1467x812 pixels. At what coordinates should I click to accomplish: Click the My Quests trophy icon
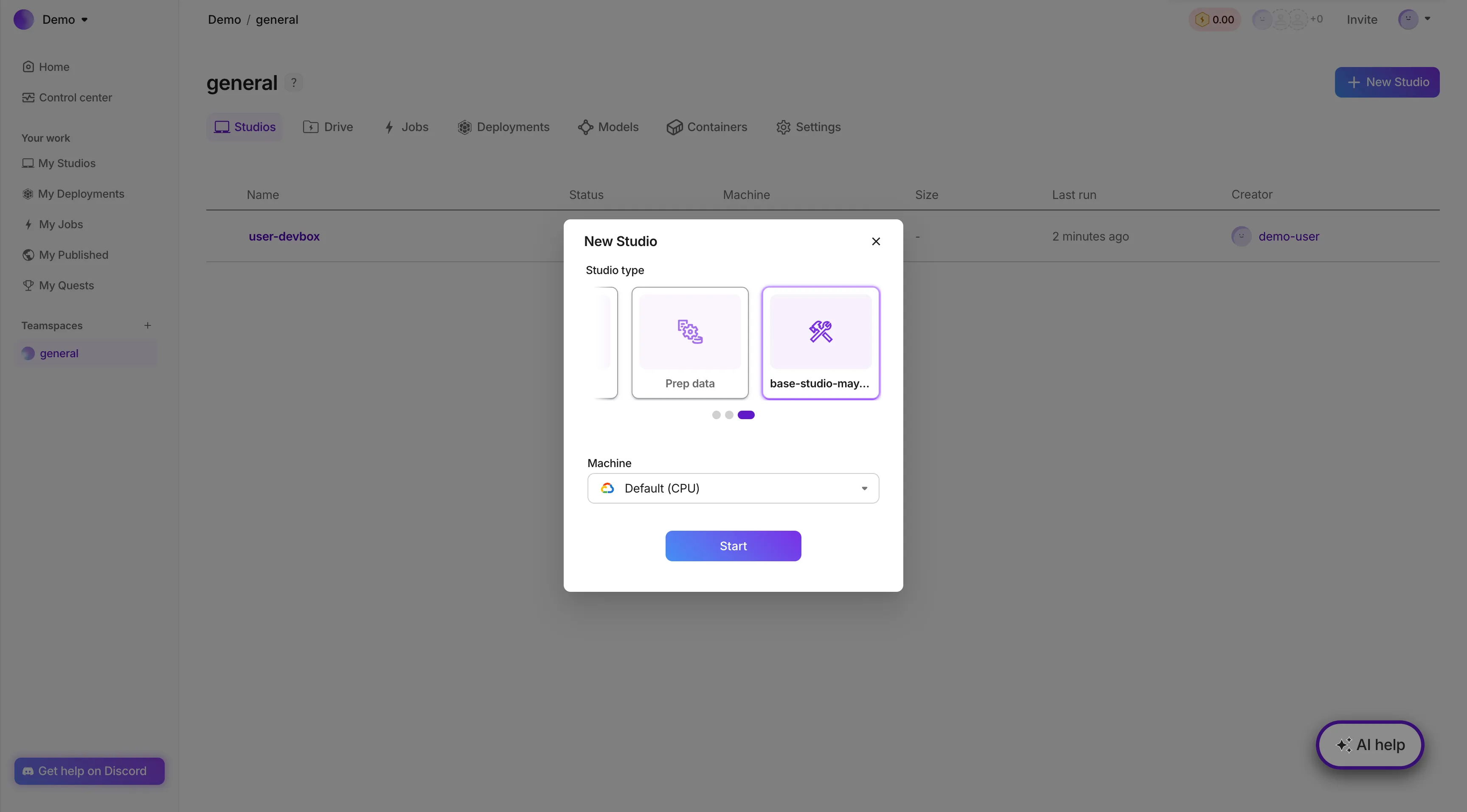[28, 286]
